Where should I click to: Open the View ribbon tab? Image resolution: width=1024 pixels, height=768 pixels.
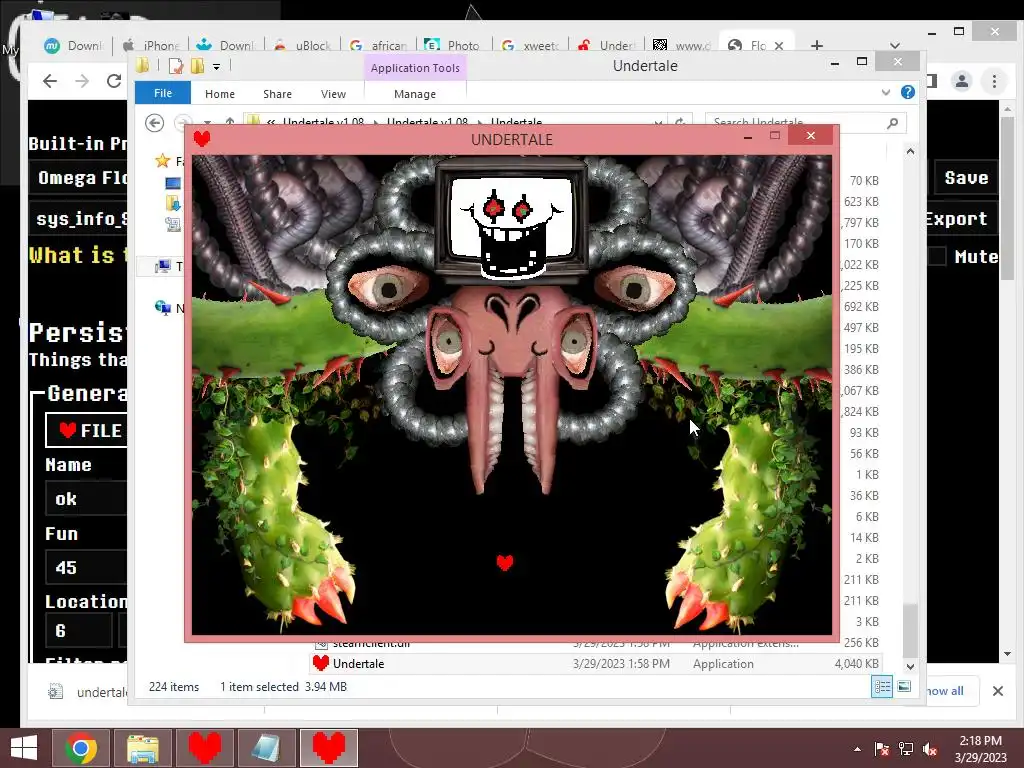tap(333, 94)
